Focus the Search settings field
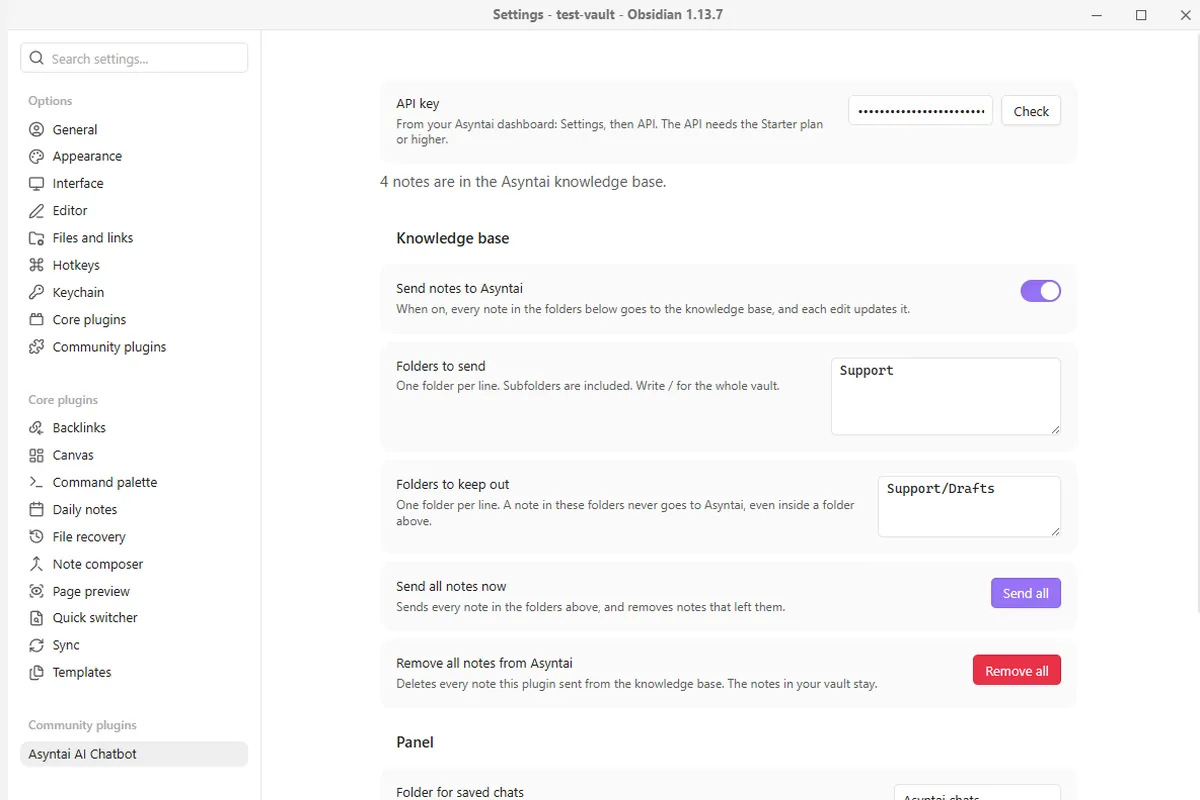The height and width of the screenshot is (800, 1200). pyautogui.click(x=134, y=58)
